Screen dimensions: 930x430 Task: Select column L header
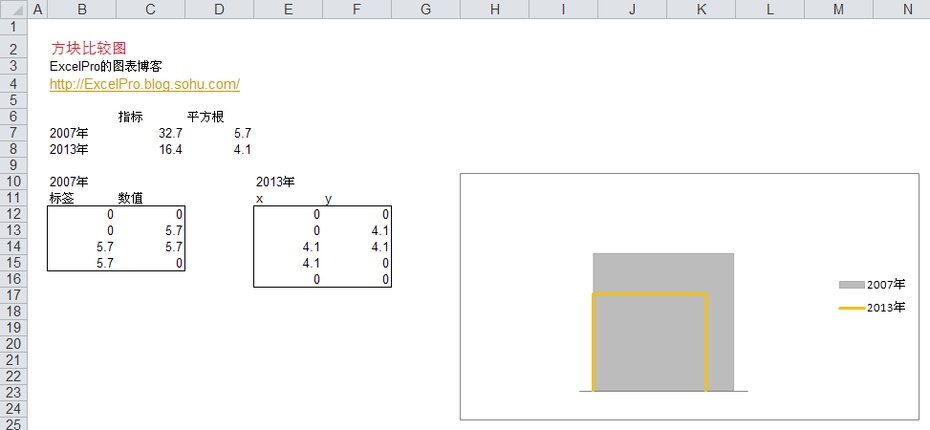pyautogui.click(x=769, y=9)
